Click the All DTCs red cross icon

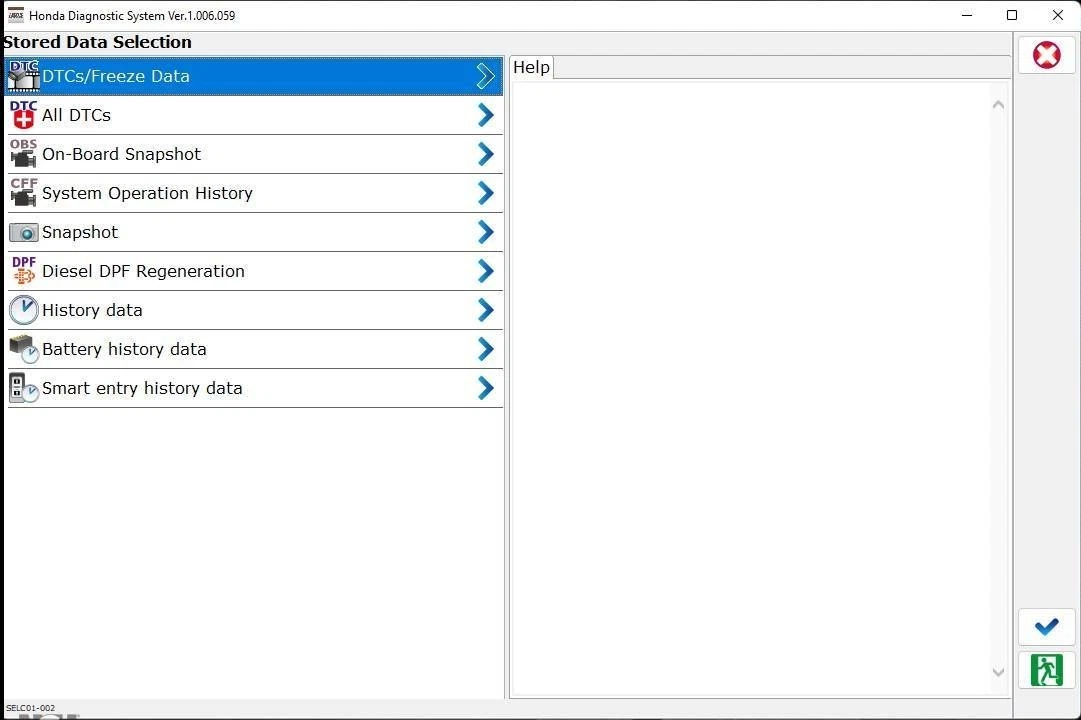coord(23,115)
